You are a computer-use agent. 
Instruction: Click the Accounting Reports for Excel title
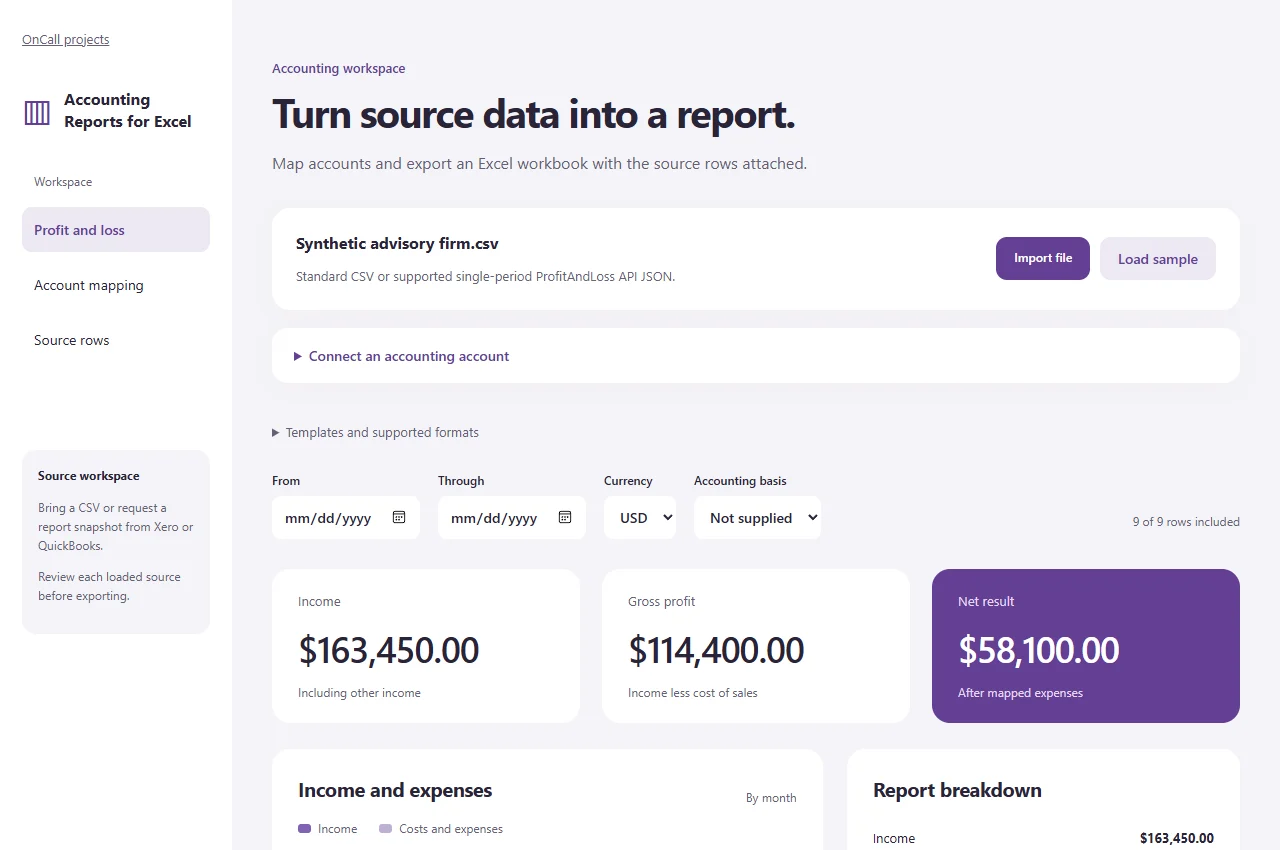[128, 111]
